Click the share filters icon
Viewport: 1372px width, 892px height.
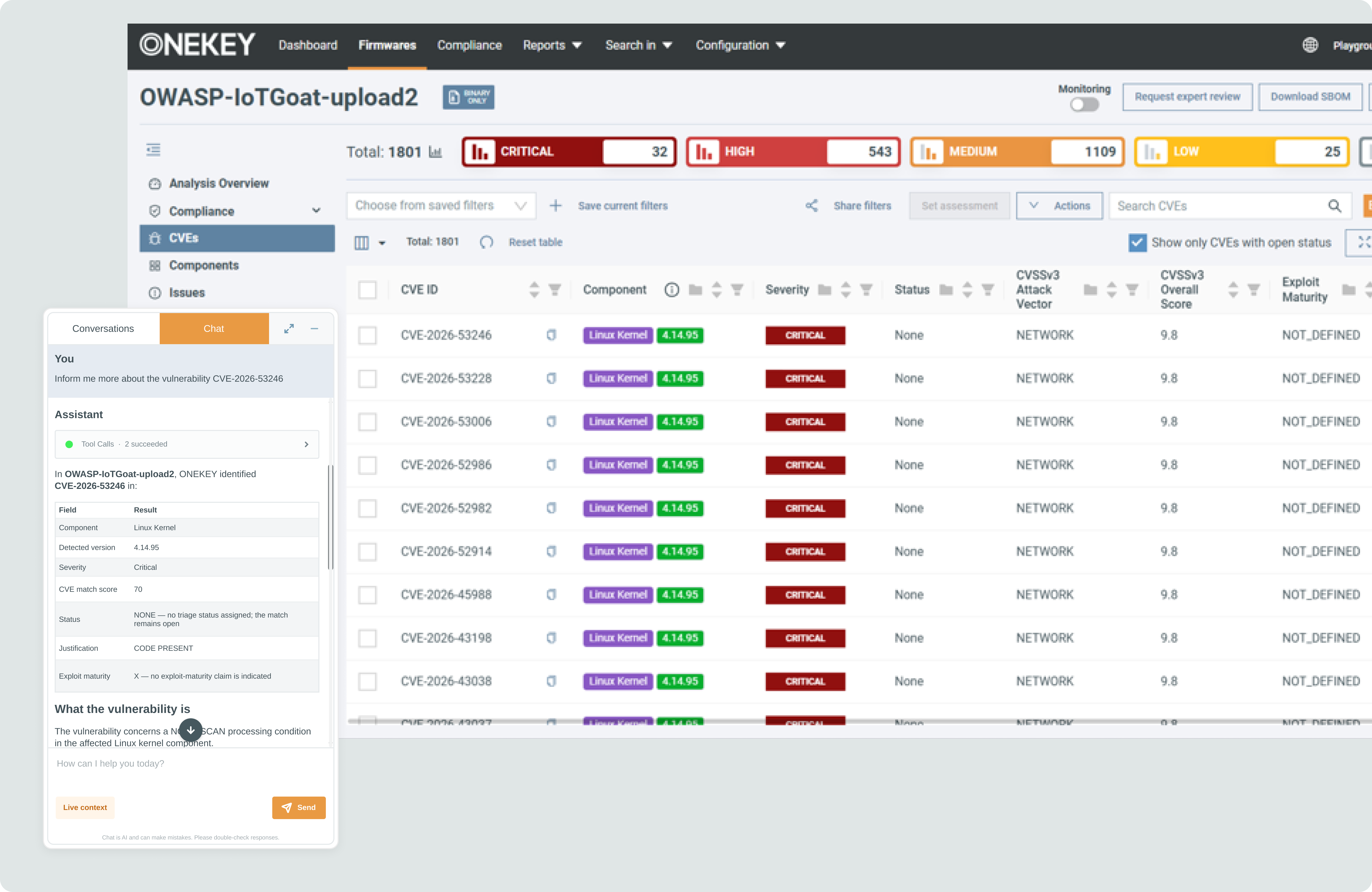[812, 205]
